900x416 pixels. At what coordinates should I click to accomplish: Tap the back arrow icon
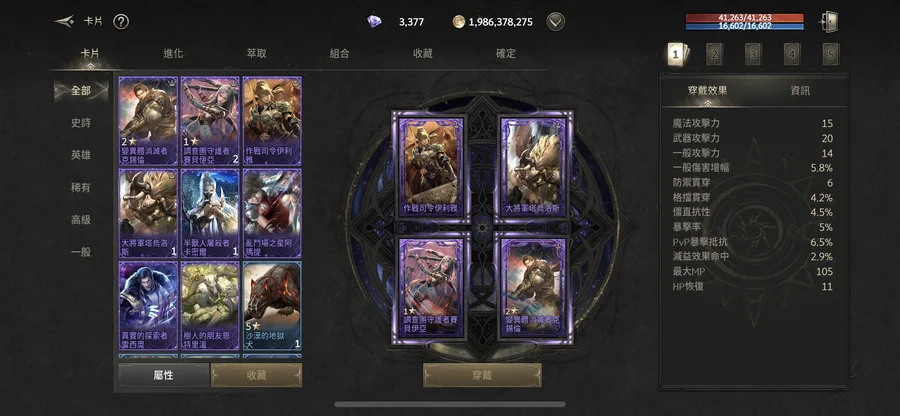(64, 22)
